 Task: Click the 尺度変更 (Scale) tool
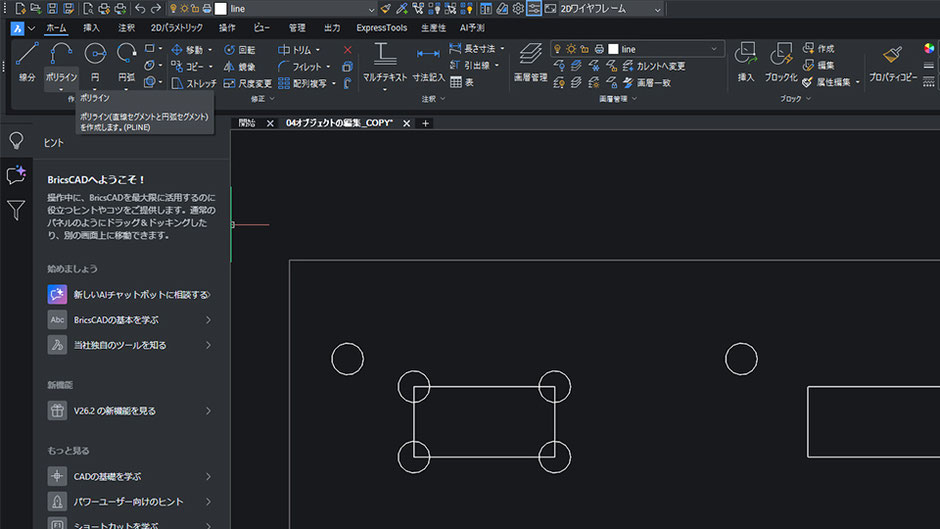[x=248, y=83]
